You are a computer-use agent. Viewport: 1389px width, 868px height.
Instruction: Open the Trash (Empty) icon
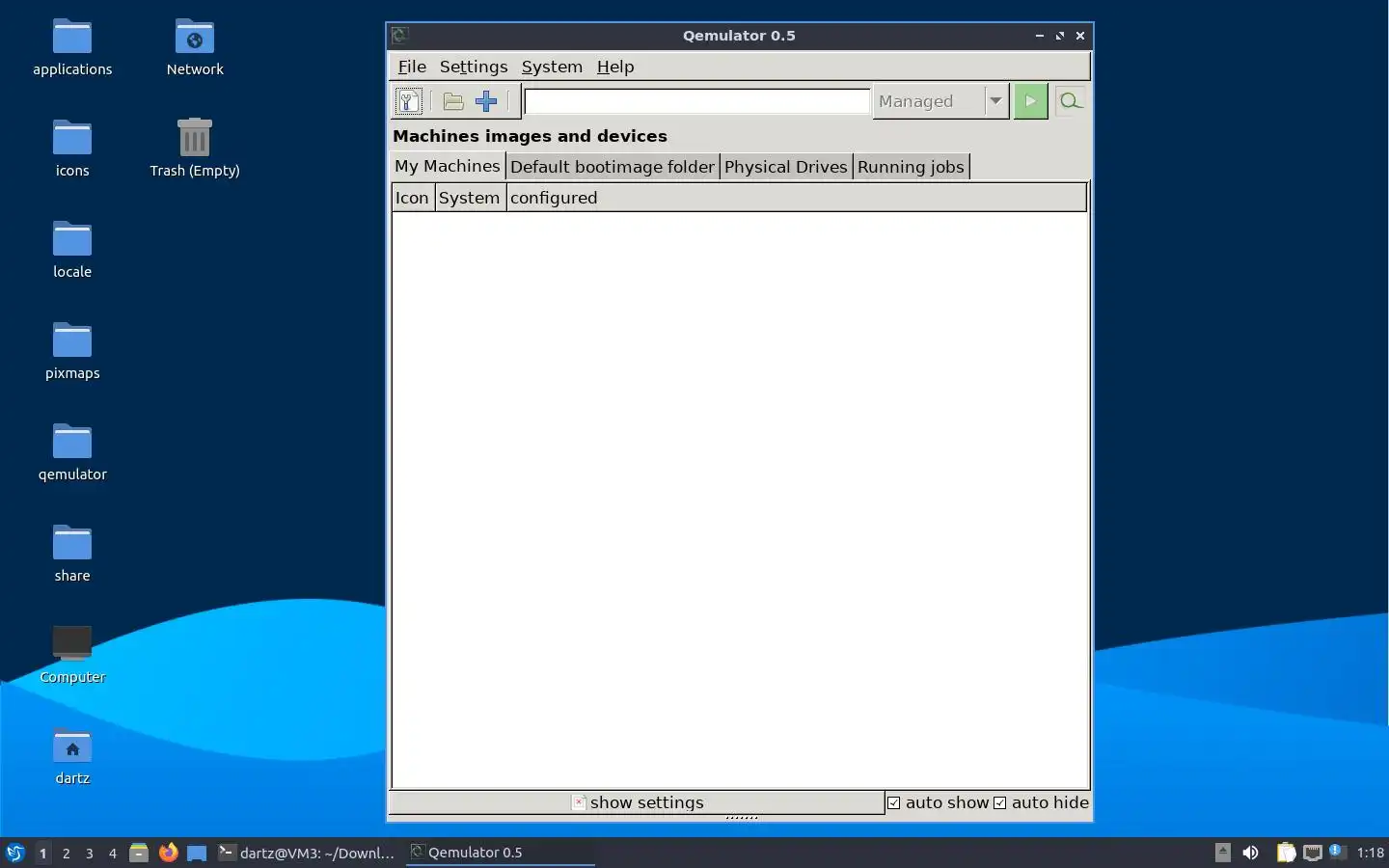coord(195,149)
